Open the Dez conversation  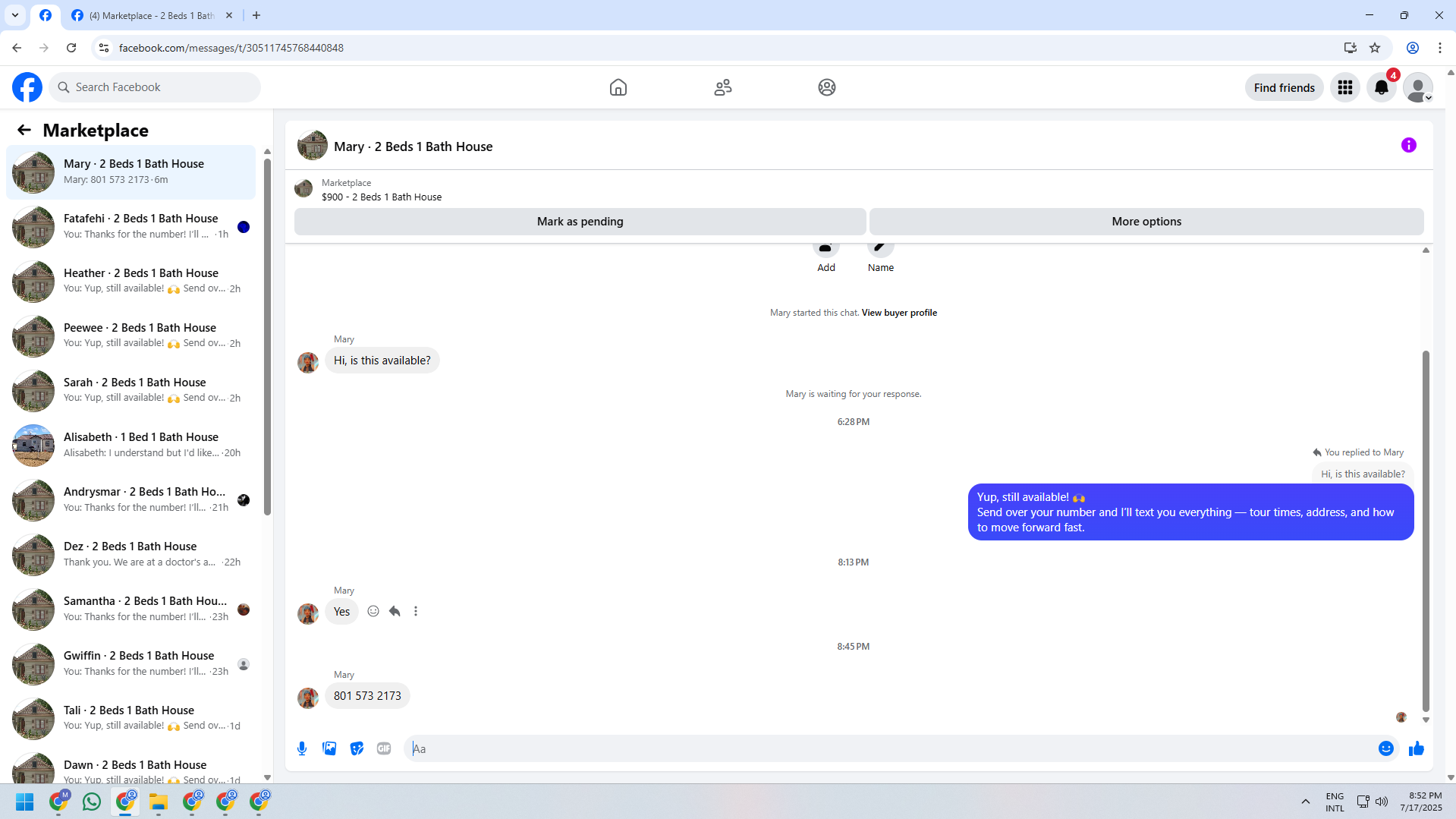coord(131,554)
